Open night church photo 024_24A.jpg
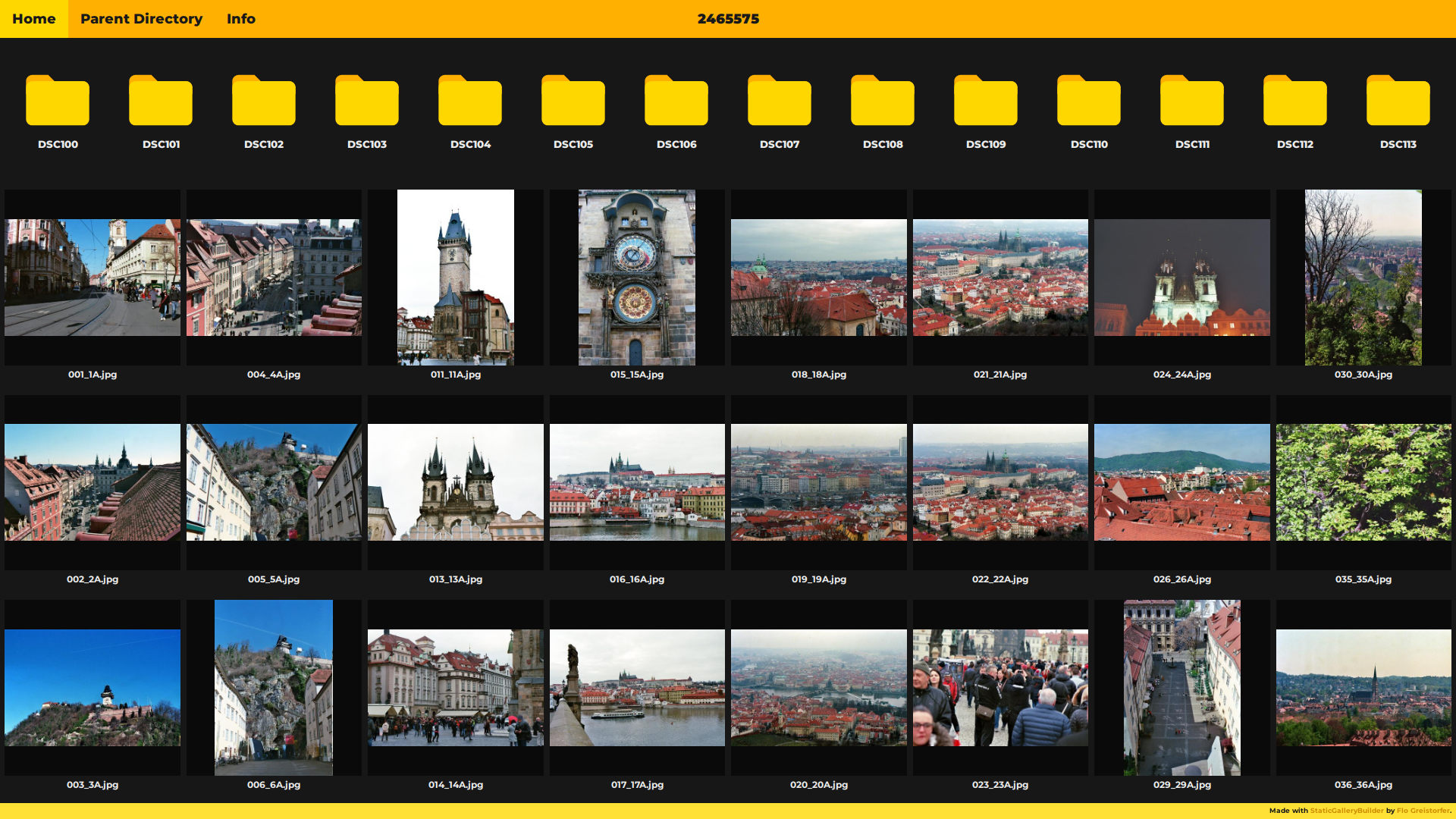1456x819 pixels. tap(1181, 278)
